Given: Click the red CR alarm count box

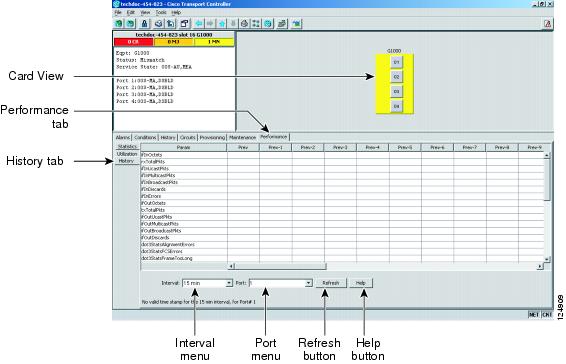Looking at the screenshot, I should (x=133, y=42).
